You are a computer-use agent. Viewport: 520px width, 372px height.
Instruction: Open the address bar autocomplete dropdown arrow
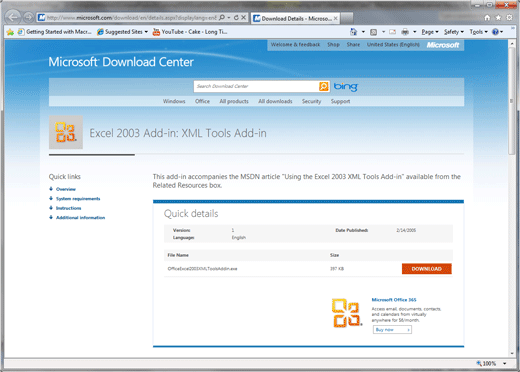point(229,17)
